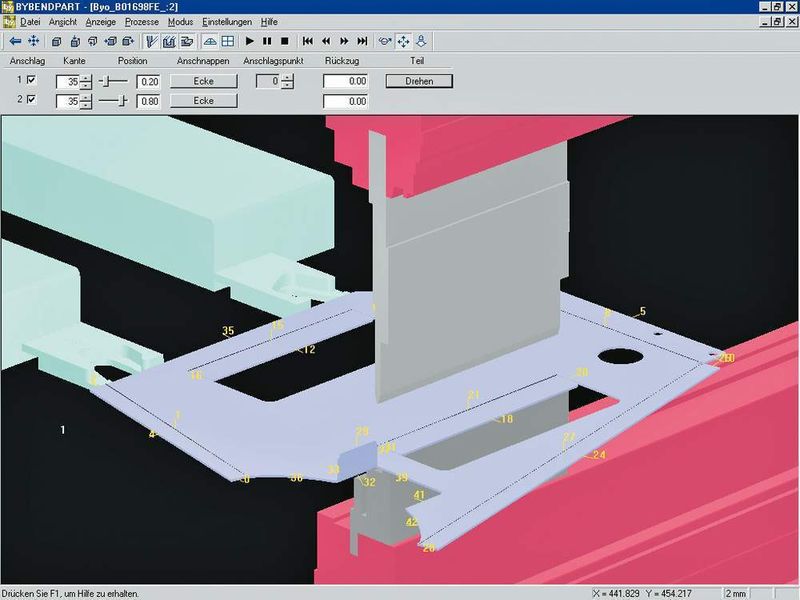Click the Kante field for Anschlag 2
Viewport: 800px width, 600px height.
coord(68,102)
